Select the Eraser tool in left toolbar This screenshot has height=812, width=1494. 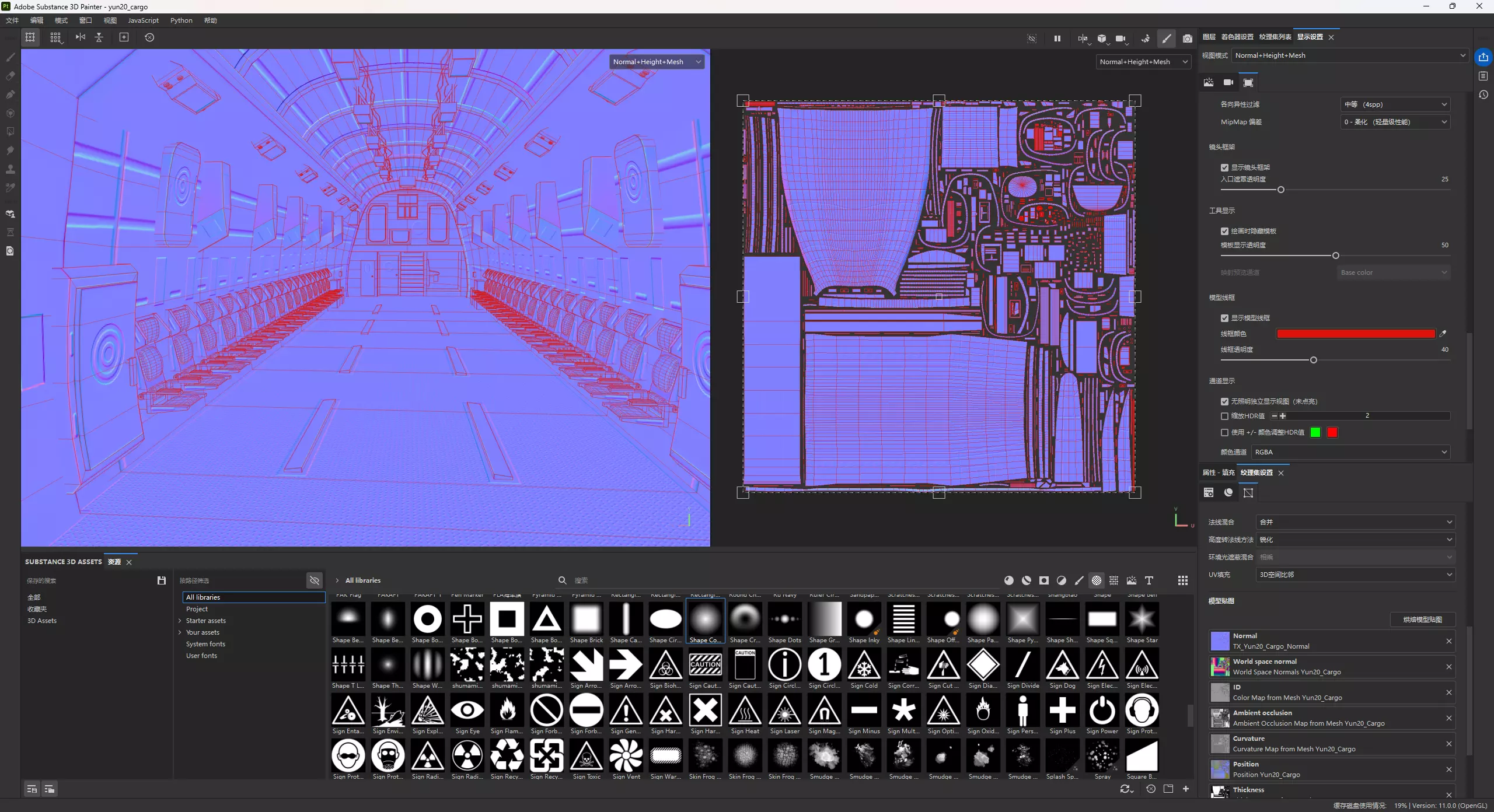10,76
